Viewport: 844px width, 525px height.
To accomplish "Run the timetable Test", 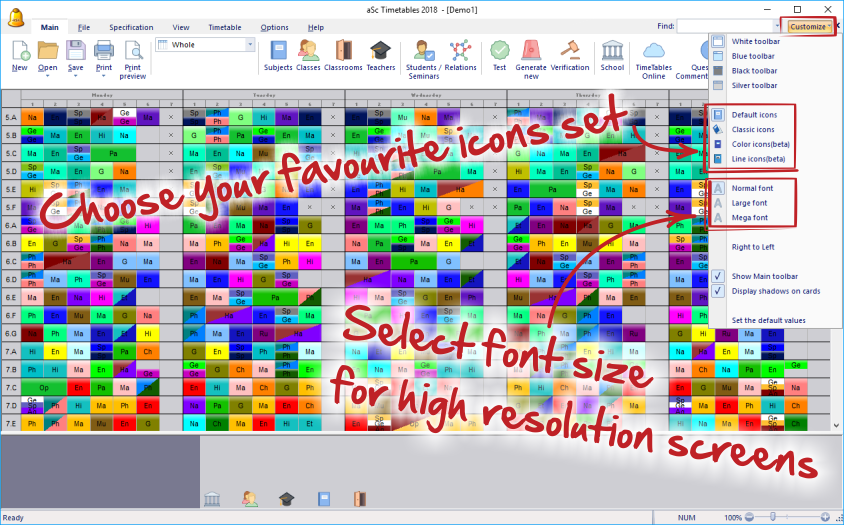I will [500, 55].
